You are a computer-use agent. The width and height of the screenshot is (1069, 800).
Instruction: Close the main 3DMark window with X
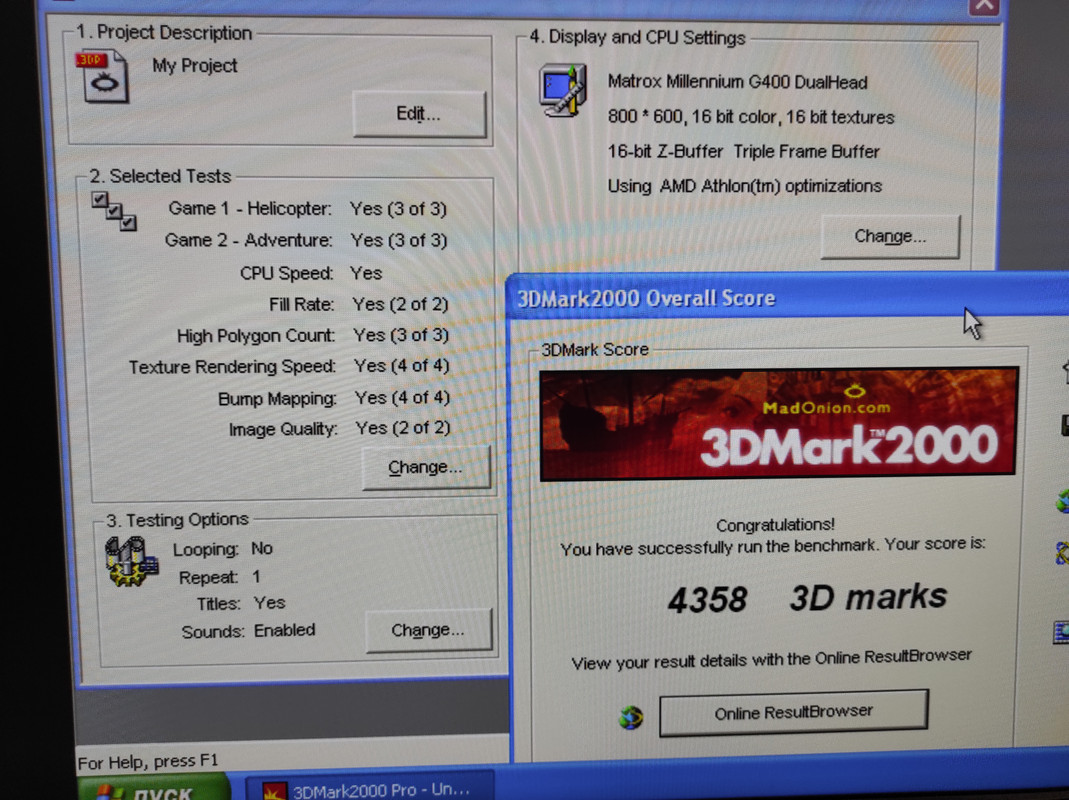pyautogui.click(x=984, y=5)
